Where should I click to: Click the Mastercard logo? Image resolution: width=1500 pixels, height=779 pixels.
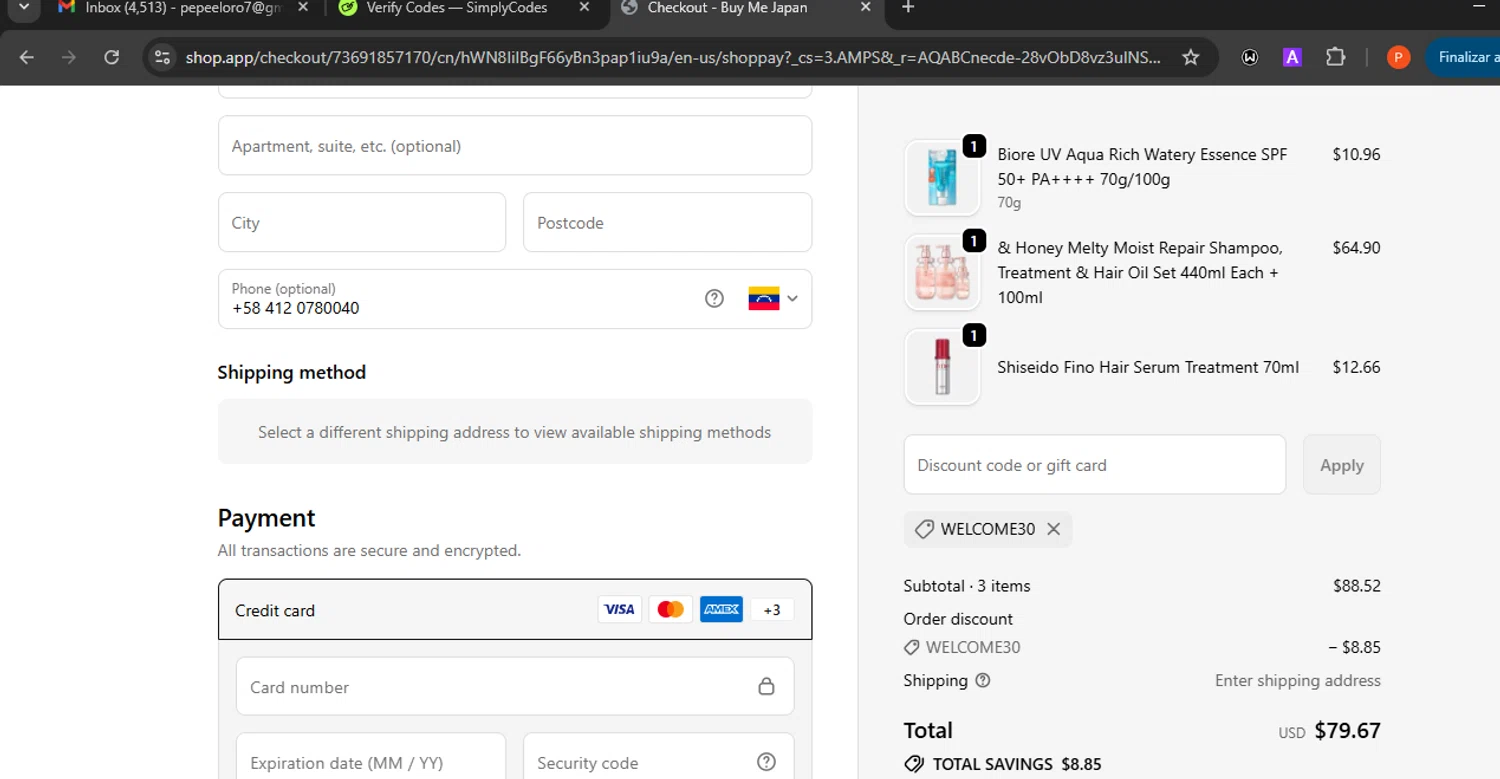pos(670,609)
